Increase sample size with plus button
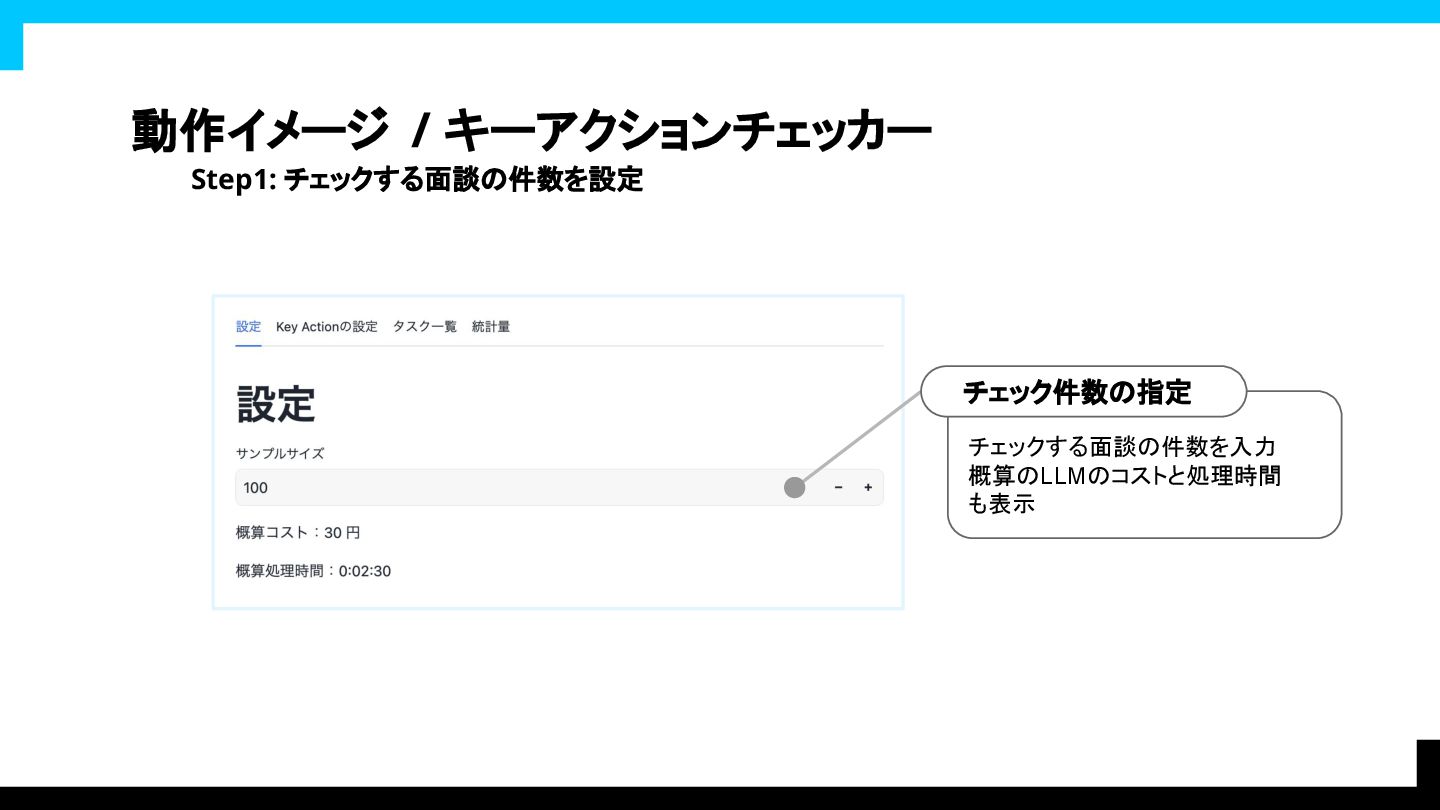Image resolution: width=1440 pixels, height=810 pixels. (x=868, y=488)
